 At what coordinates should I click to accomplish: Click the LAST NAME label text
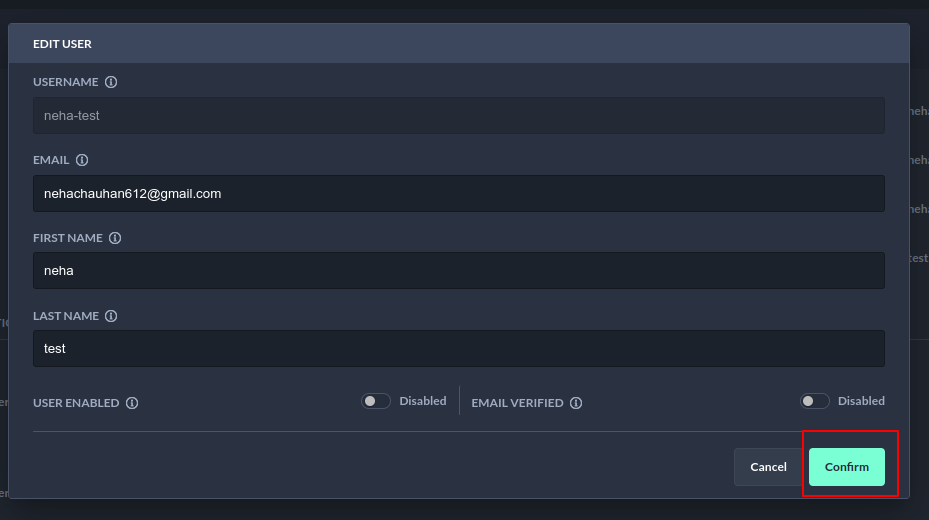[66, 316]
